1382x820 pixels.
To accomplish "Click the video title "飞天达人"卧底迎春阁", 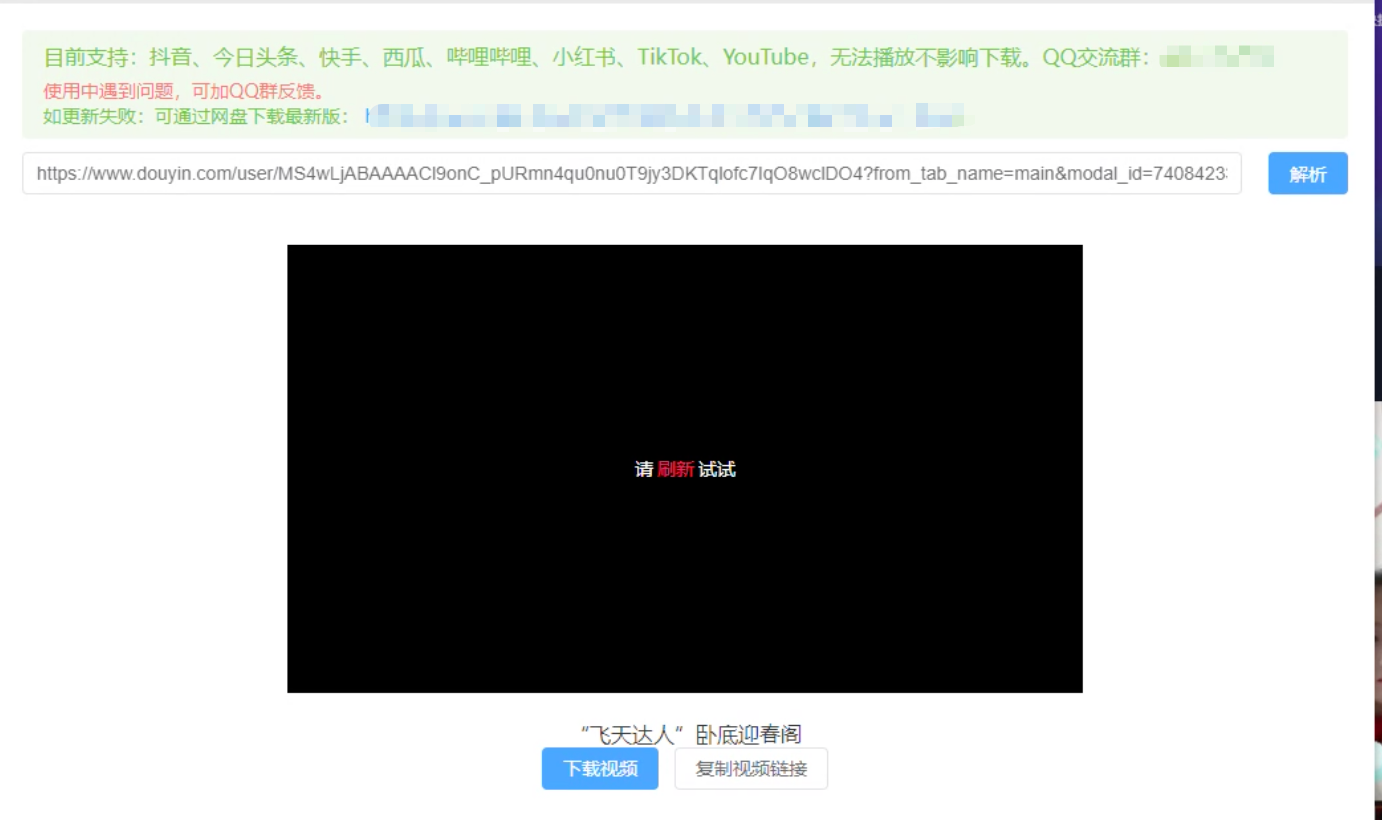I will click(x=690, y=734).
